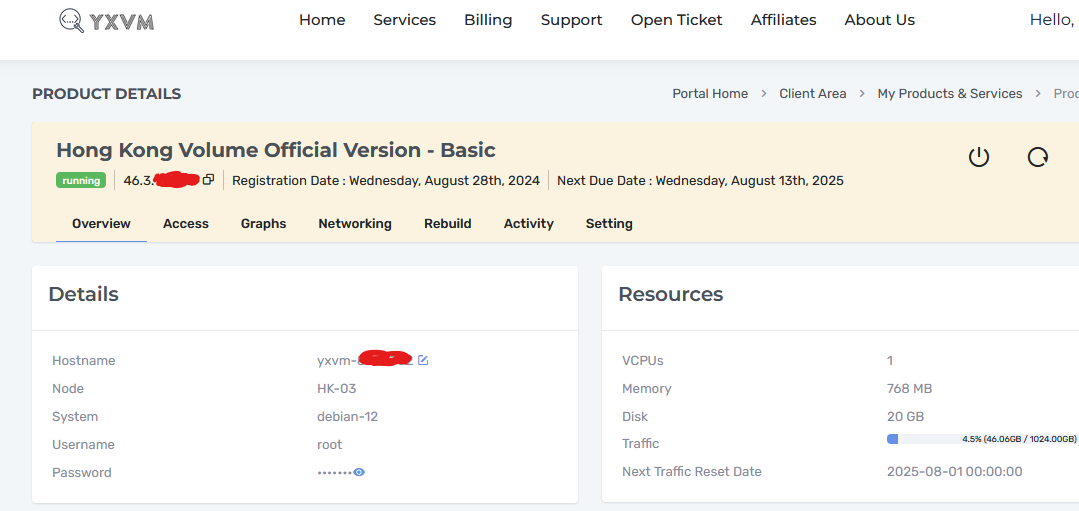Click the power icon for the server
The height and width of the screenshot is (511, 1079).
[x=978, y=157]
